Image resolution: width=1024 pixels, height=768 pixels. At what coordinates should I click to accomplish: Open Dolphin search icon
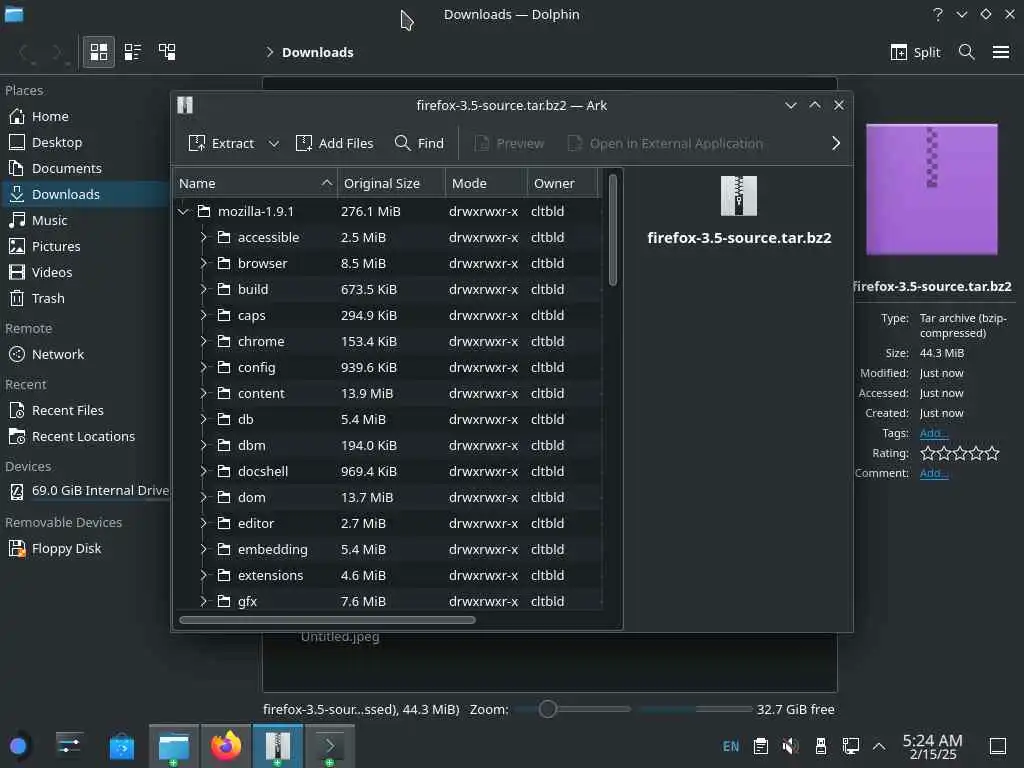coord(967,52)
